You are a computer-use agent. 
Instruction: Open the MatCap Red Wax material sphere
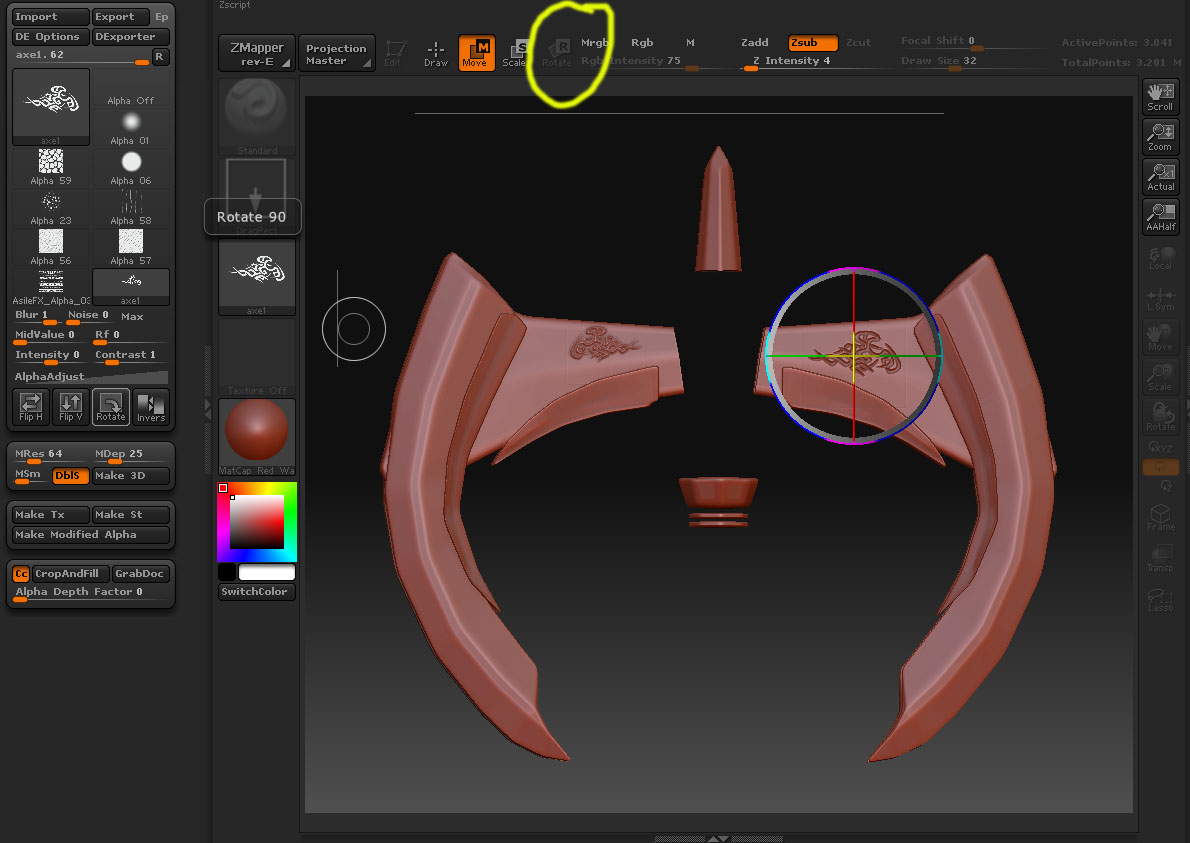tap(257, 437)
